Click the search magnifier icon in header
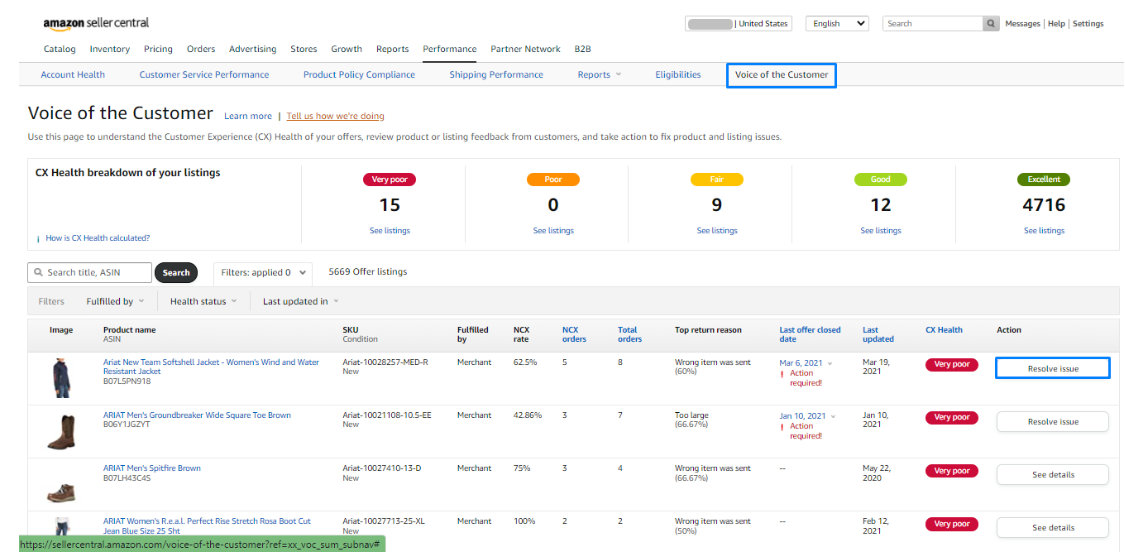The image size is (1125, 559). [991, 23]
